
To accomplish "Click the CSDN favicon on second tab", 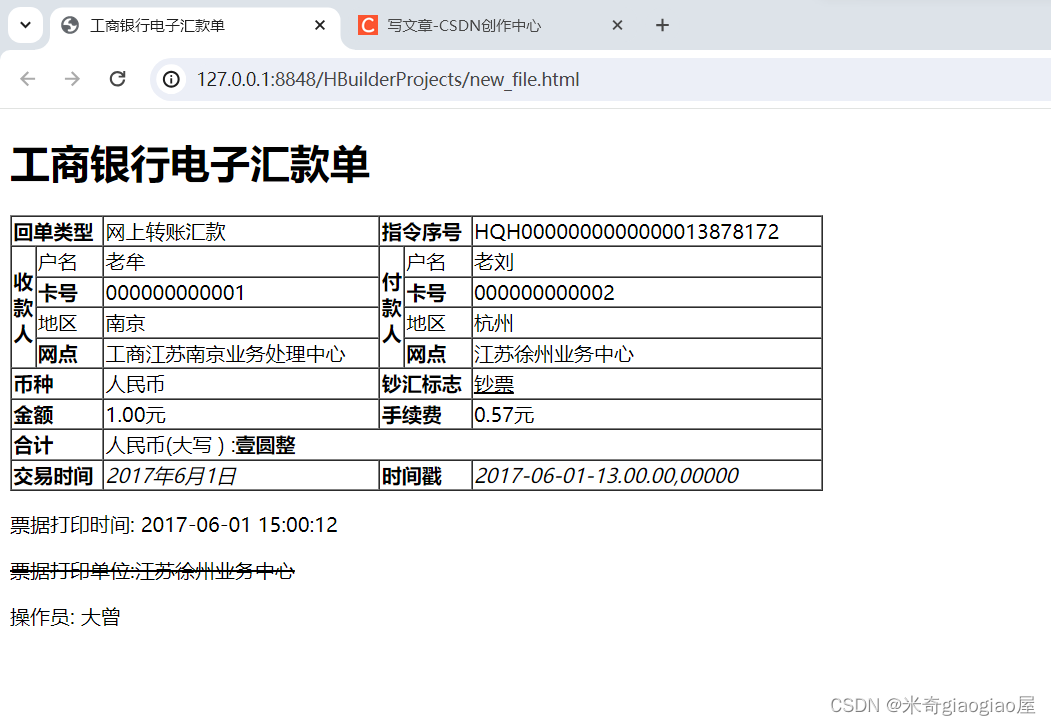I will pos(368,25).
